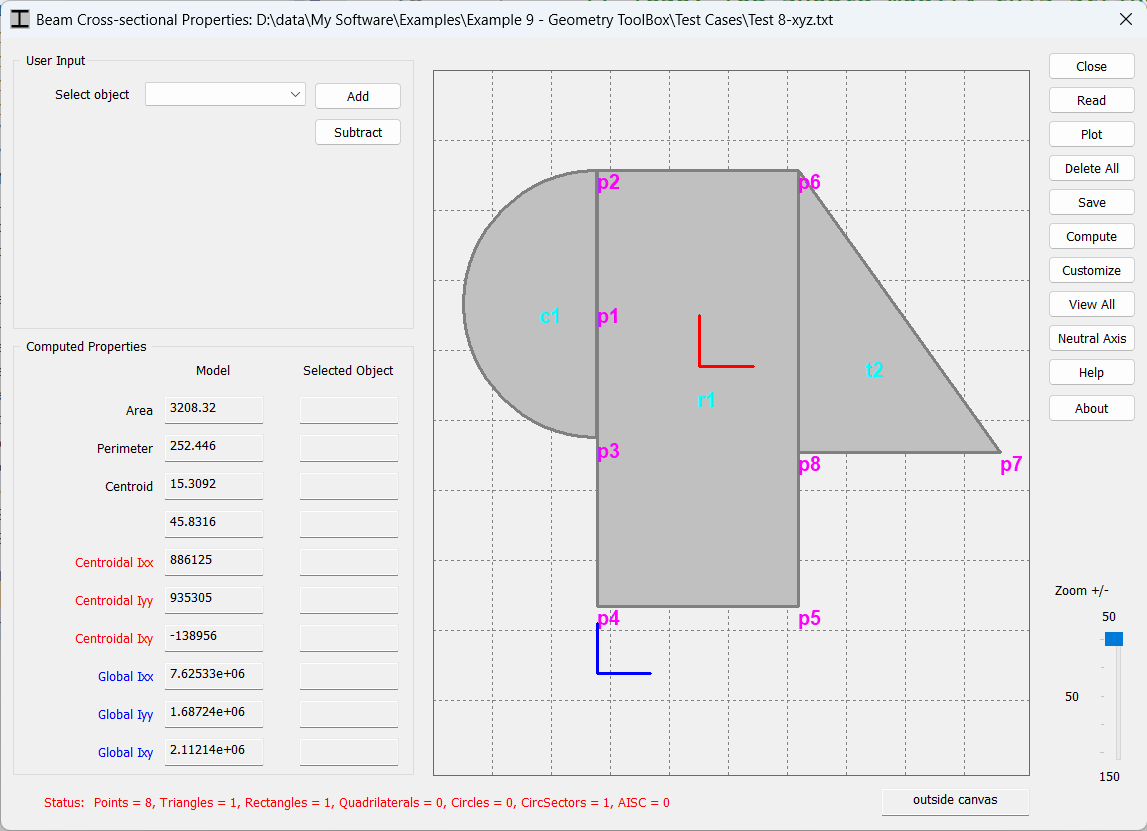Click View All to fit the model
Viewport: 1147px width, 831px height.
click(x=1091, y=304)
